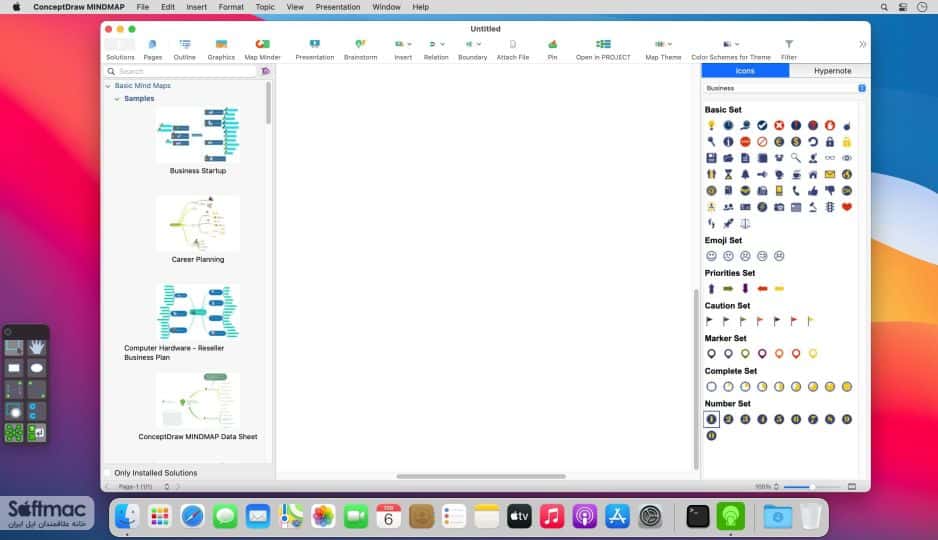The width and height of the screenshot is (938, 540).
Task: Click the ConceptDraw MINDMAP app menu
Action: tap(79, 7)
